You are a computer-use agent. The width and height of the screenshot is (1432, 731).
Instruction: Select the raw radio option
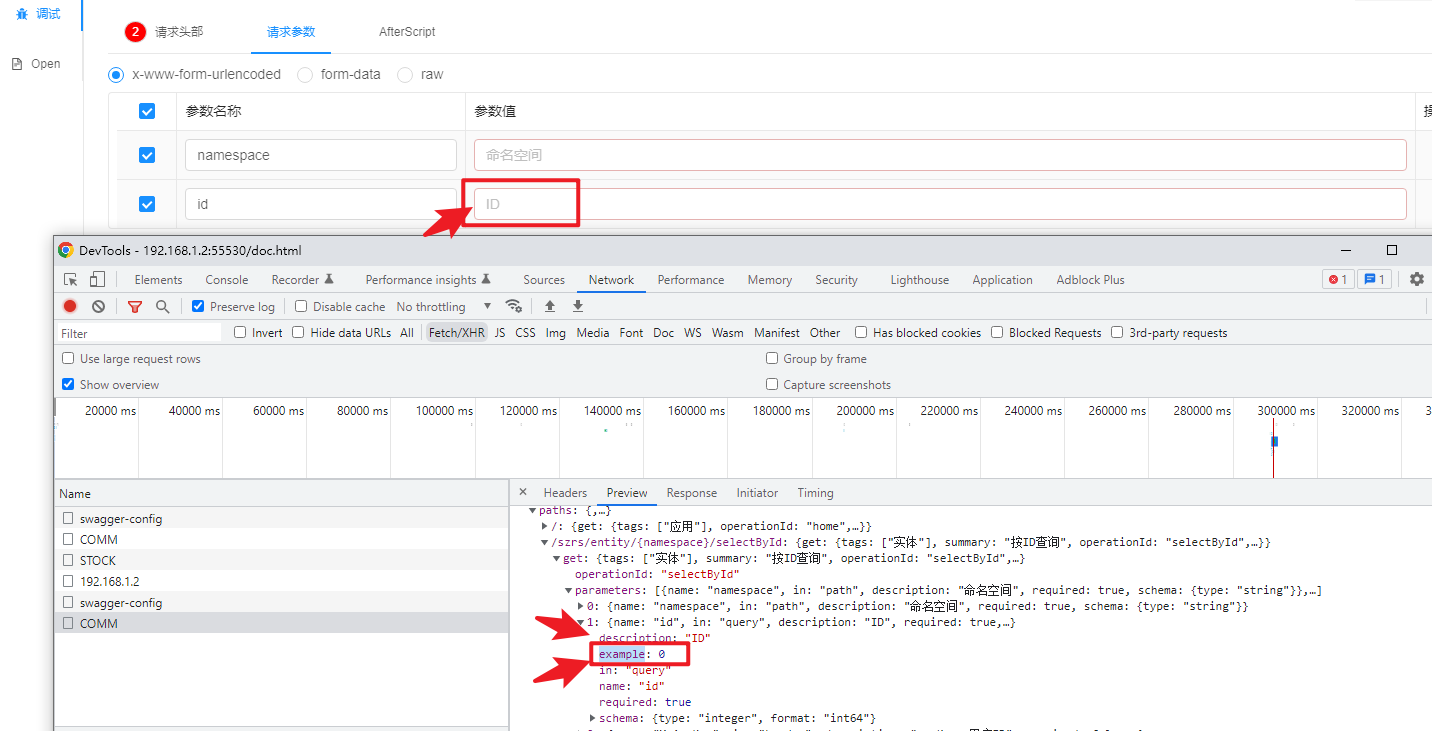pos(405,74)
